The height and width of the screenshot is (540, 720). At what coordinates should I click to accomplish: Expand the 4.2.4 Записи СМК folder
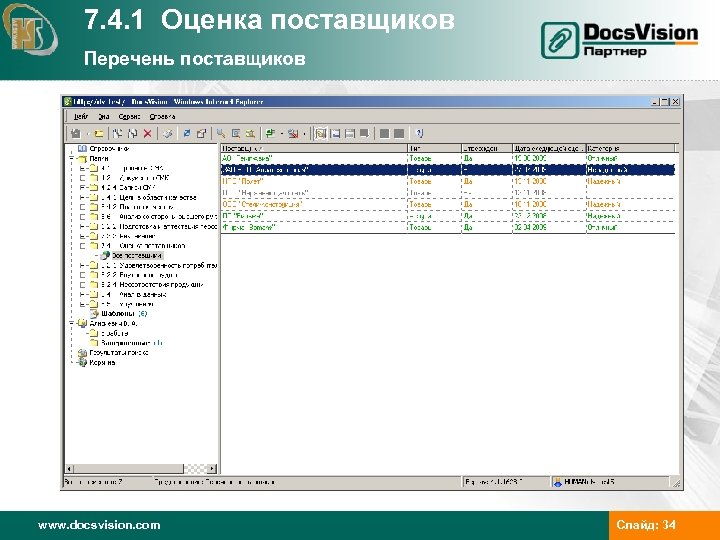click(82, 187)
